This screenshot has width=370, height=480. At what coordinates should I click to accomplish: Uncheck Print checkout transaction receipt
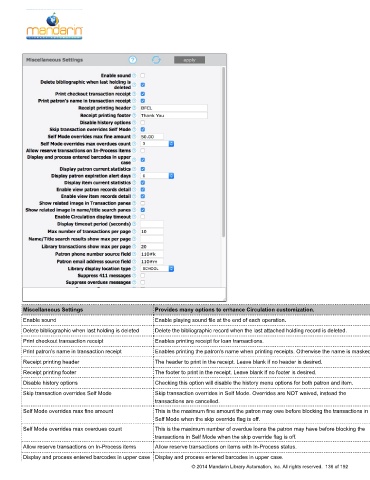click(143, 94)
